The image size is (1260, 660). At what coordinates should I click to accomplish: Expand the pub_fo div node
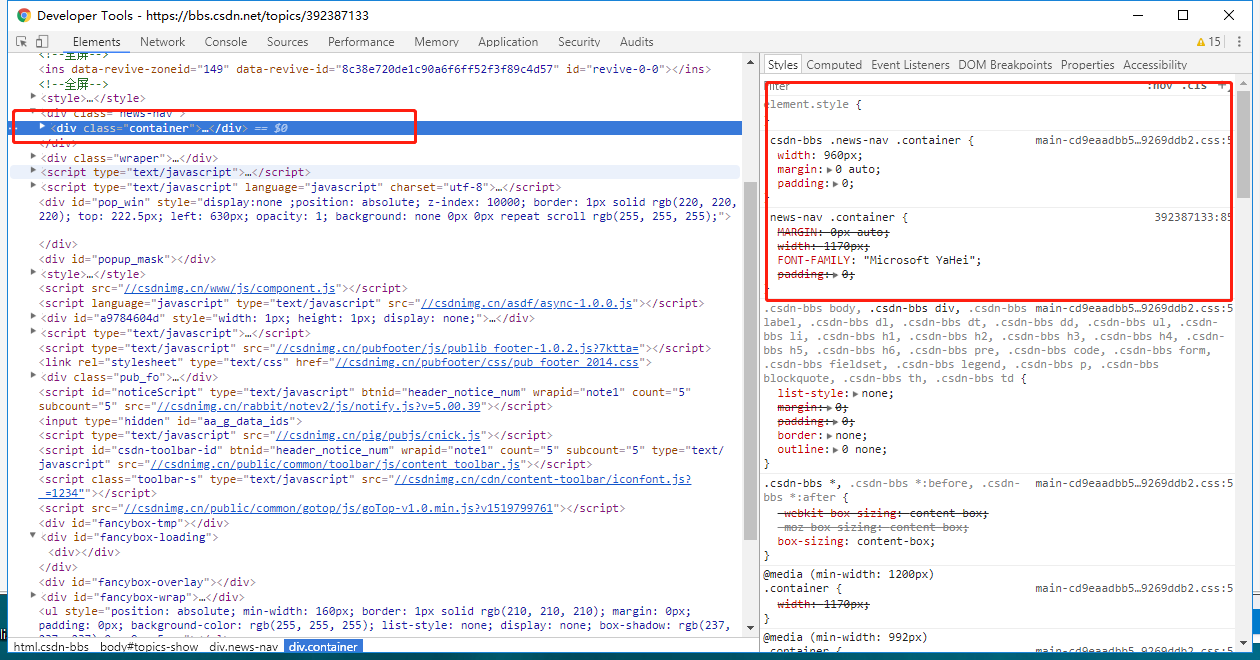pyautogui.click(x=34, y=377)
